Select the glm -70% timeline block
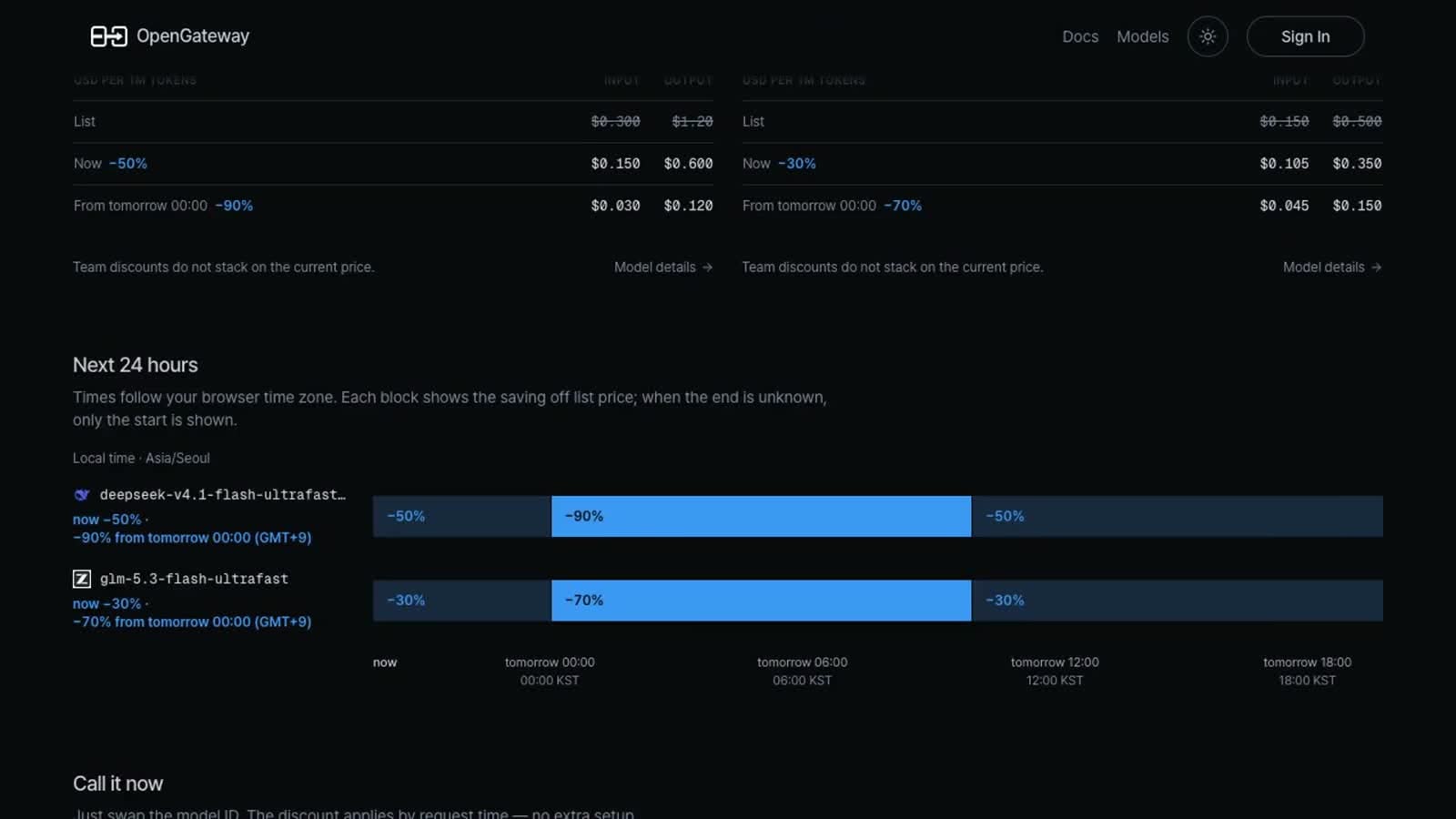The width and height of the screenshot is (1456, 819). pyautogui.click(x=761, y=601)
